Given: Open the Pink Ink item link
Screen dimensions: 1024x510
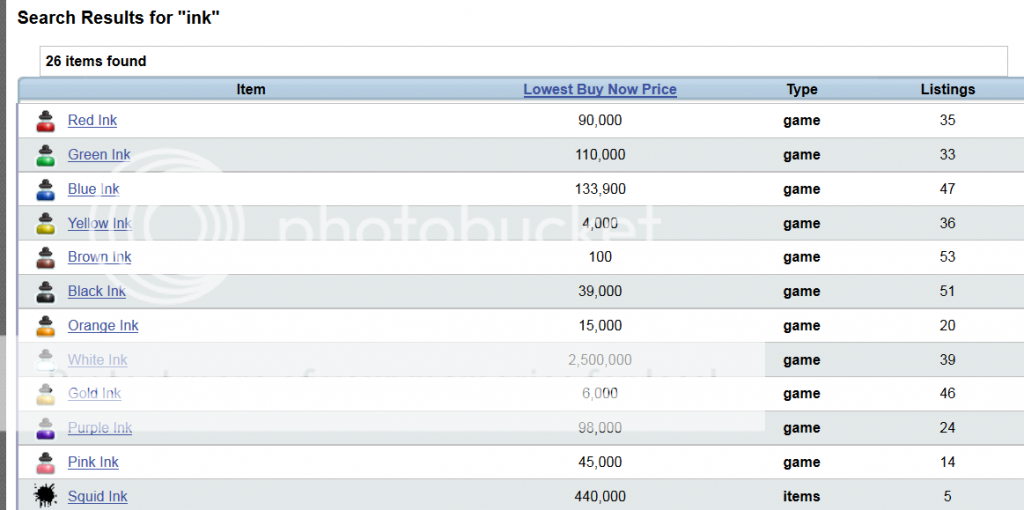Looking at the screenshot, I should click(93, 462).
